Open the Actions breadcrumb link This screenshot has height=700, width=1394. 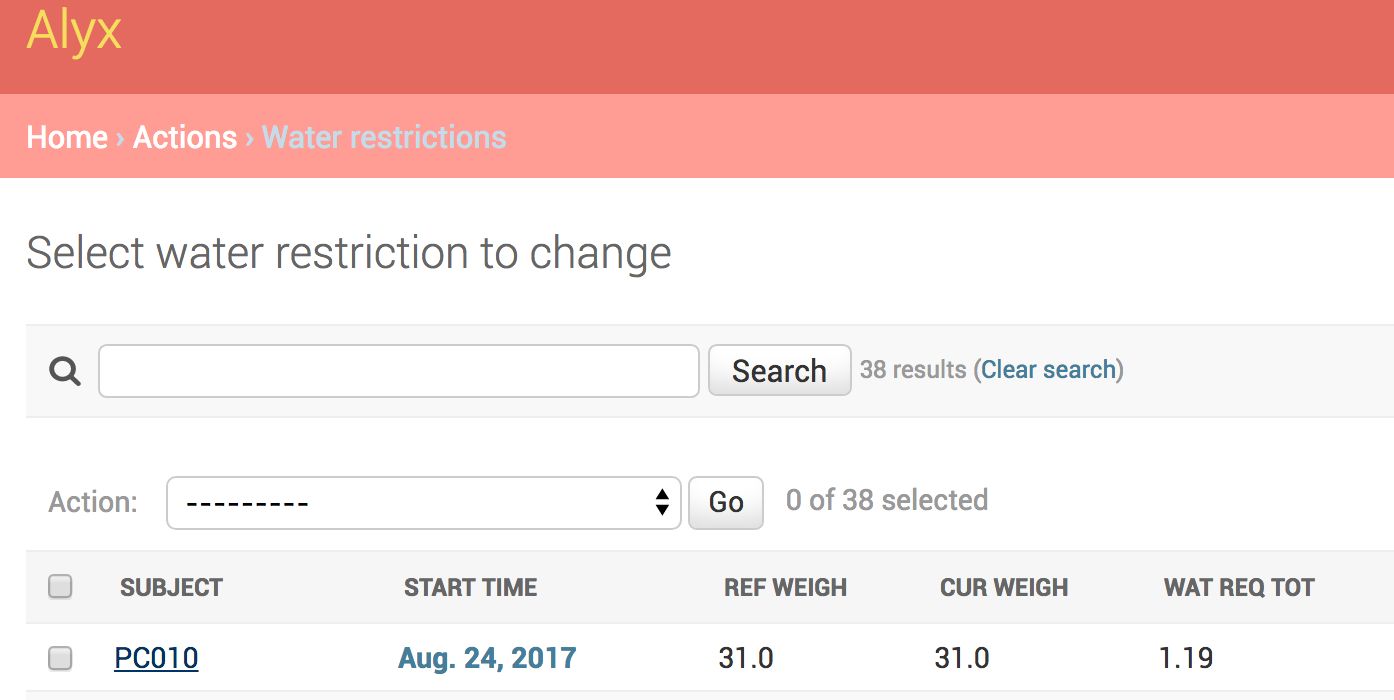[185, 137]
